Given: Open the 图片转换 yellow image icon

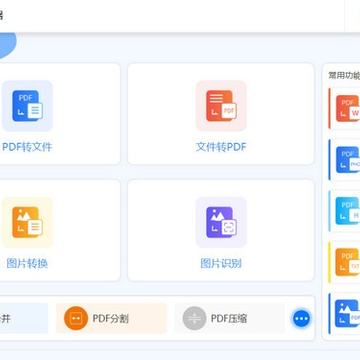Looking at the screenshot, I should pos(27,222).
